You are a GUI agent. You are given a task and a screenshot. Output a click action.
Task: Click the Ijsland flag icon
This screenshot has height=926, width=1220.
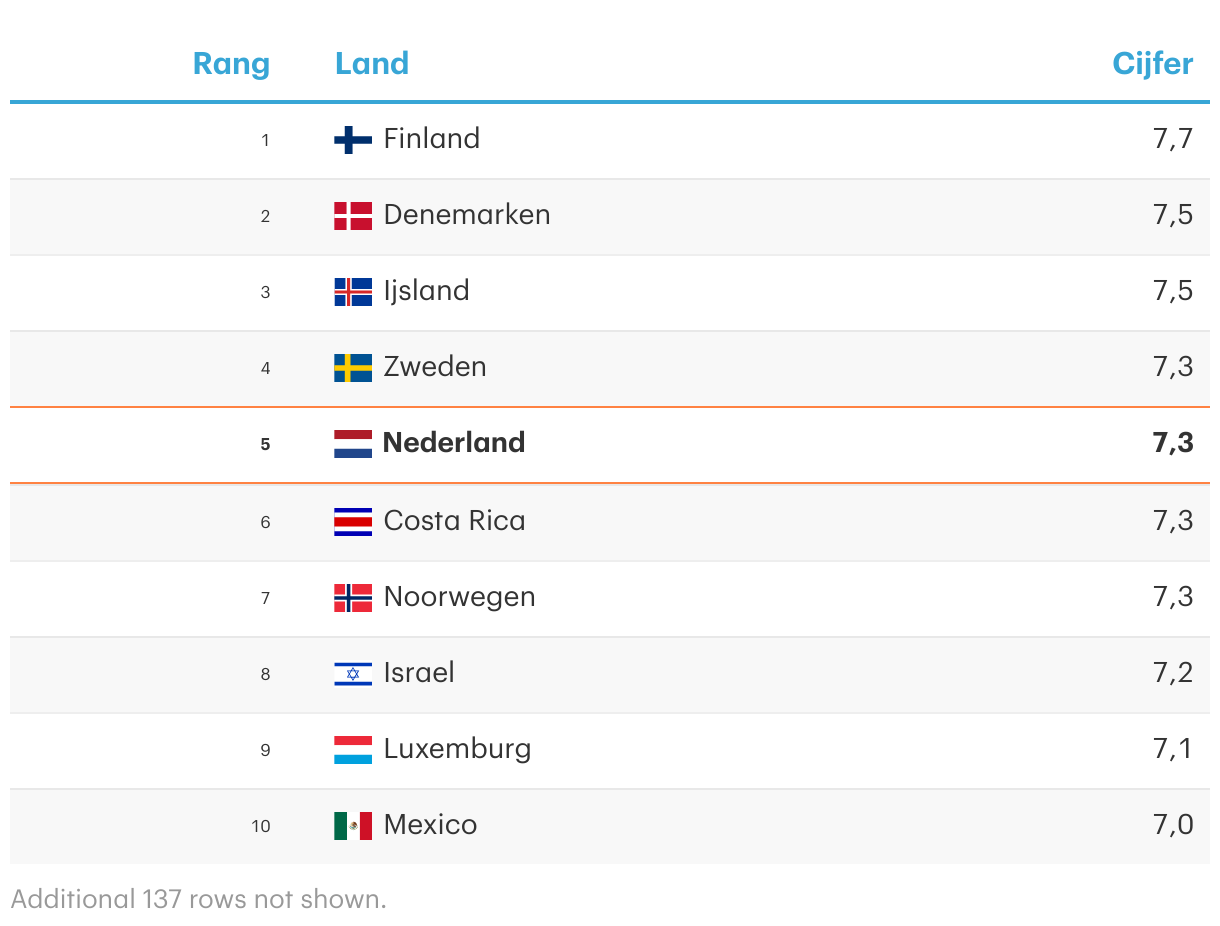click(x=352, y=292)
